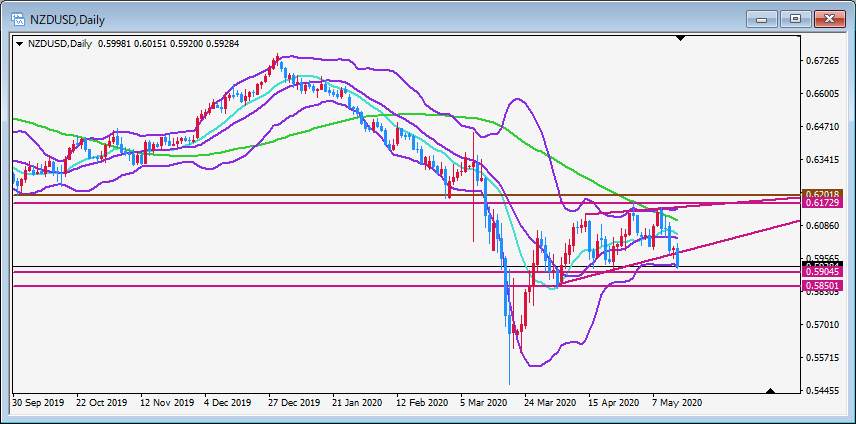Click the NZDUSD,Daily window title text
The image size is (856, 424).
click(67, 20)
